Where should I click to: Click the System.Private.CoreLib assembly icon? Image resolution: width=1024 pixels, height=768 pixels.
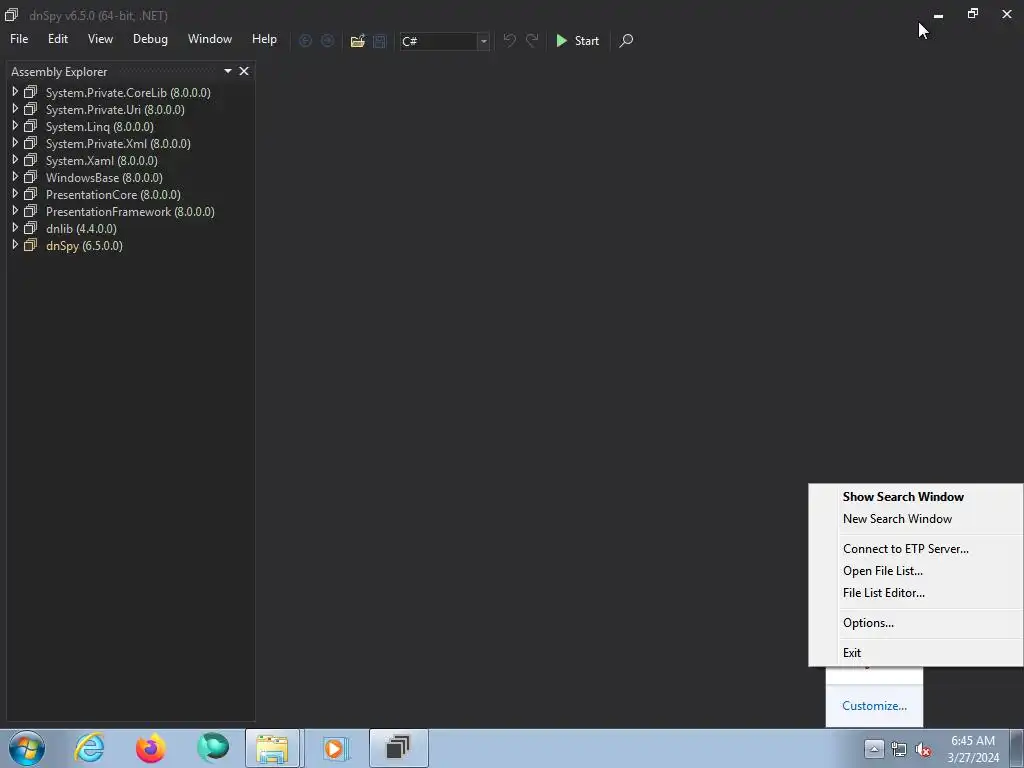click(31, 92)
